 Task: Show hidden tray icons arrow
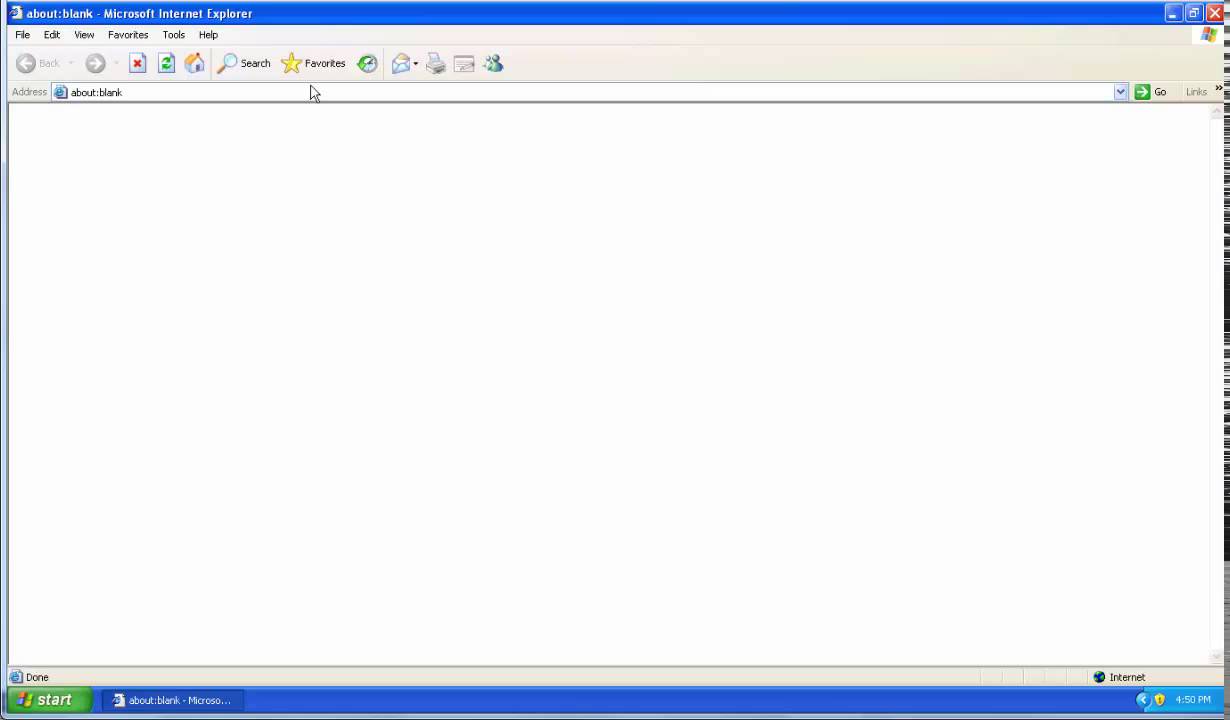1143,700
